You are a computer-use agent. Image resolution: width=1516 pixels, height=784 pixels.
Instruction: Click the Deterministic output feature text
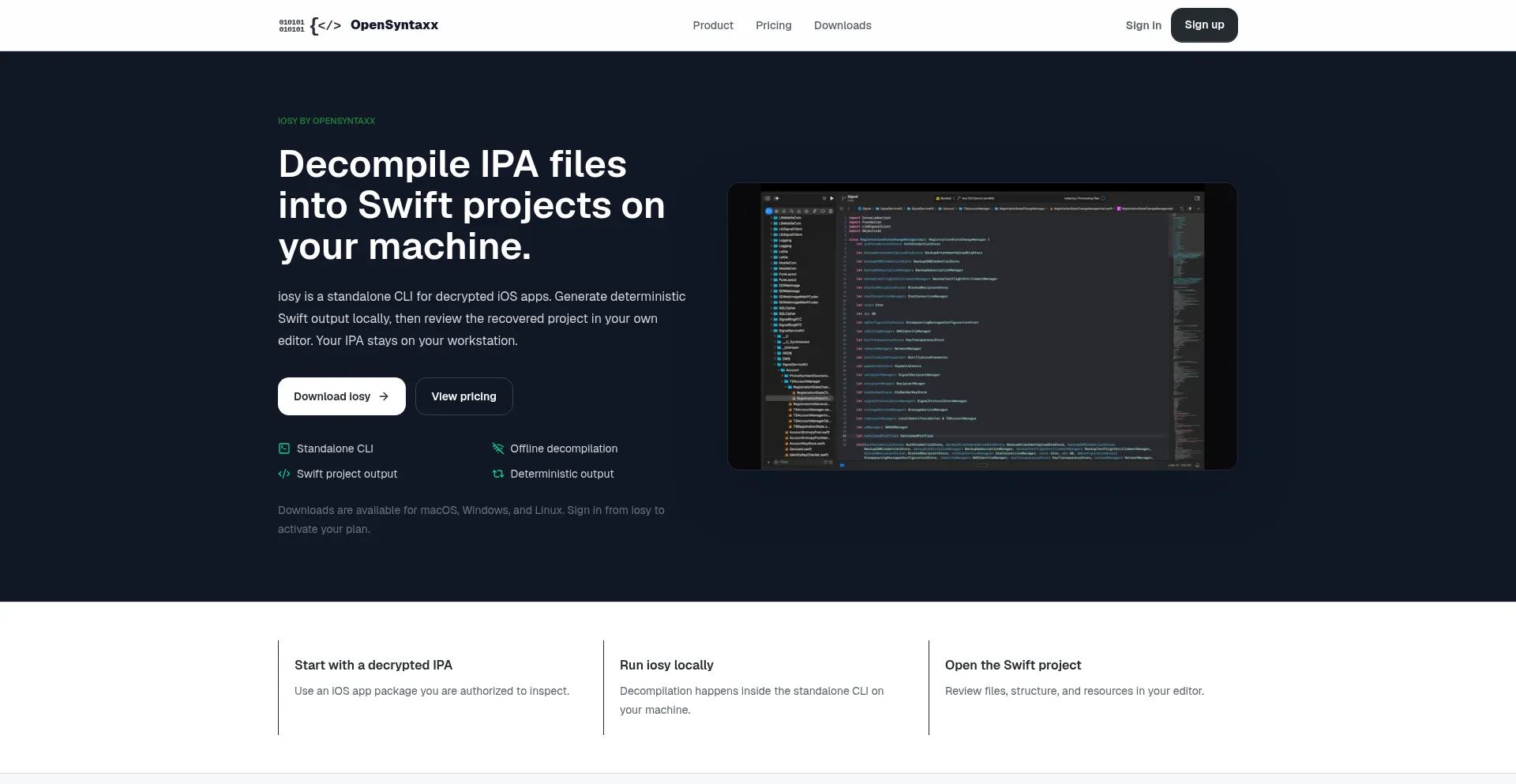tap(562, 474)
